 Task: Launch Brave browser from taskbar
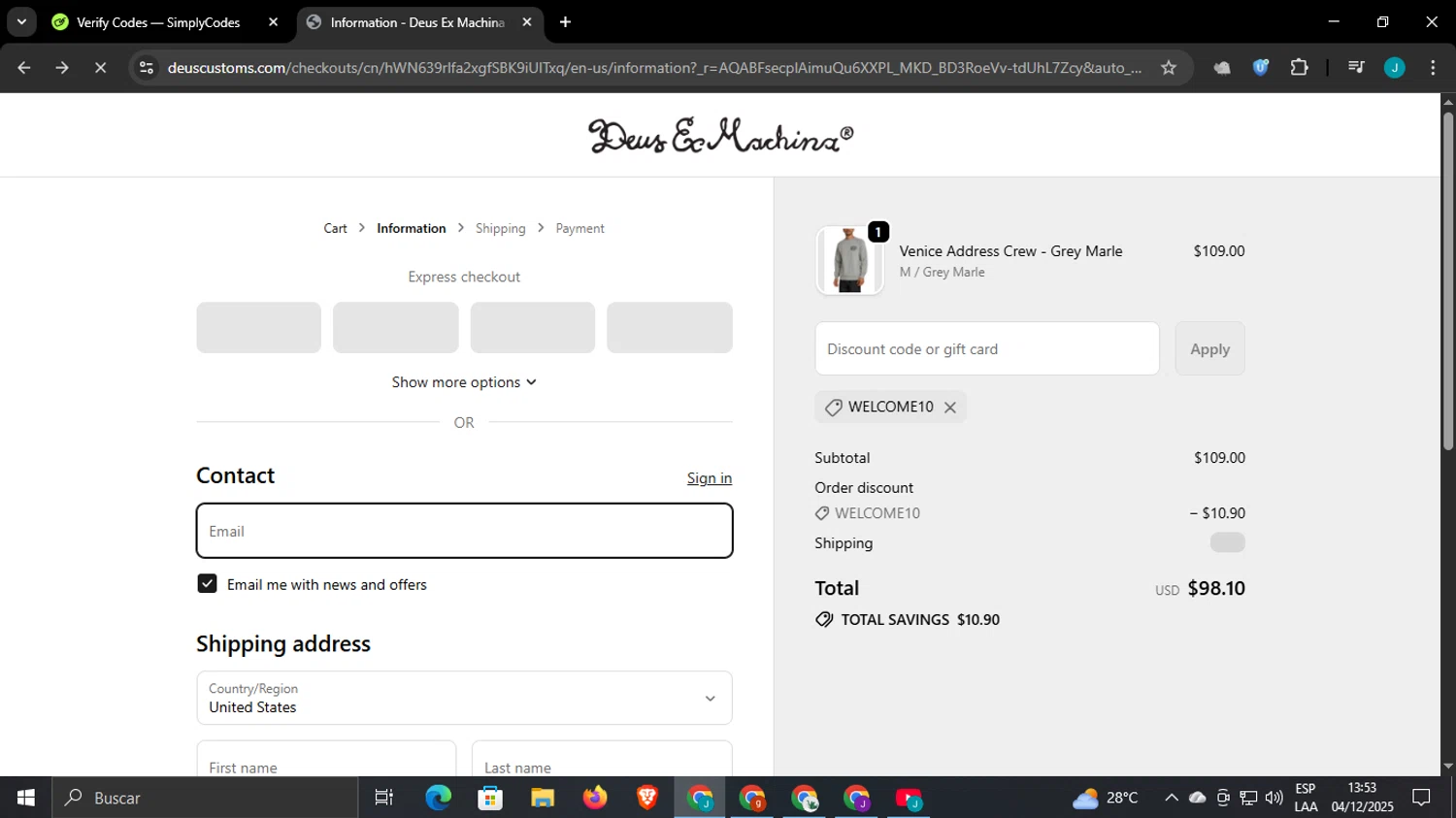coord(647,798)
